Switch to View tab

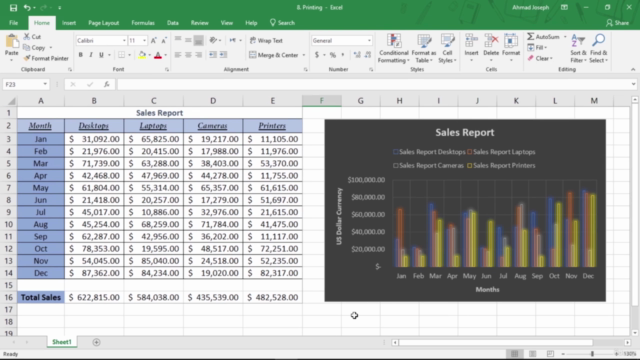pos(227,23)
